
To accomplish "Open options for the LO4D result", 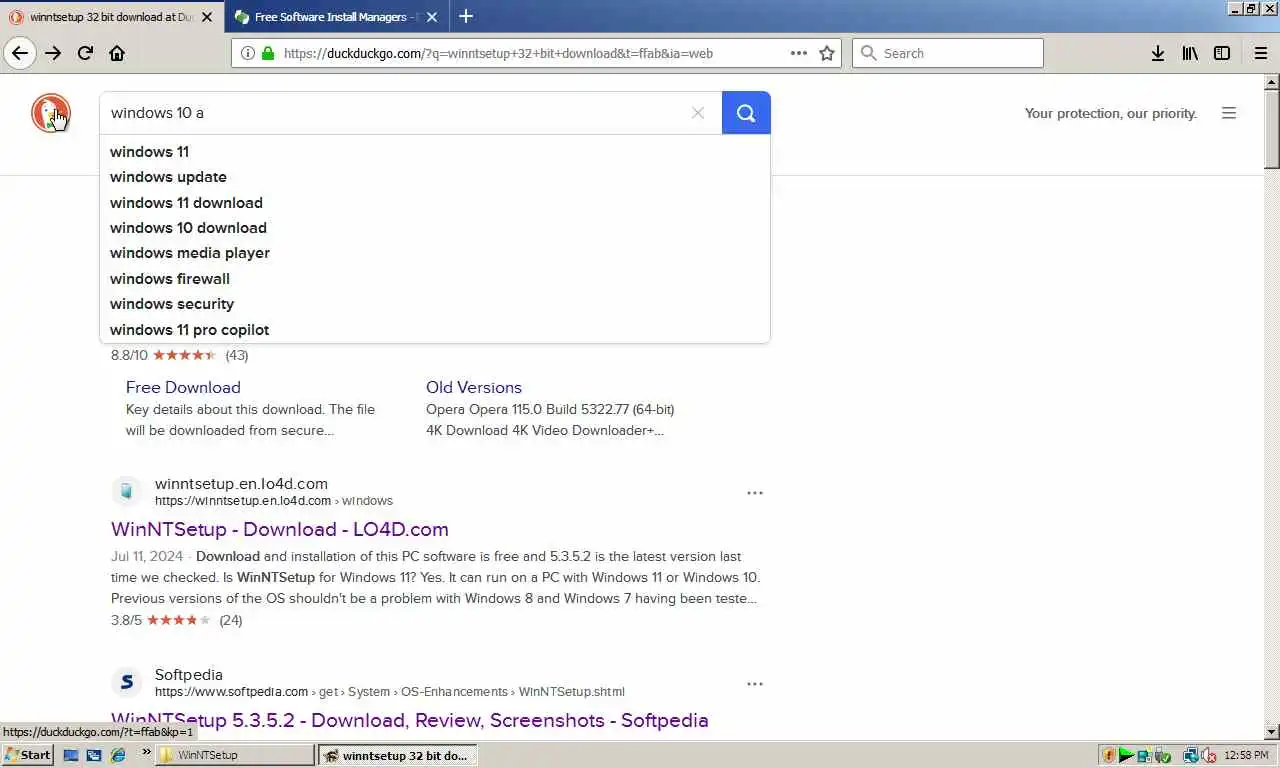I will (755, 493).
